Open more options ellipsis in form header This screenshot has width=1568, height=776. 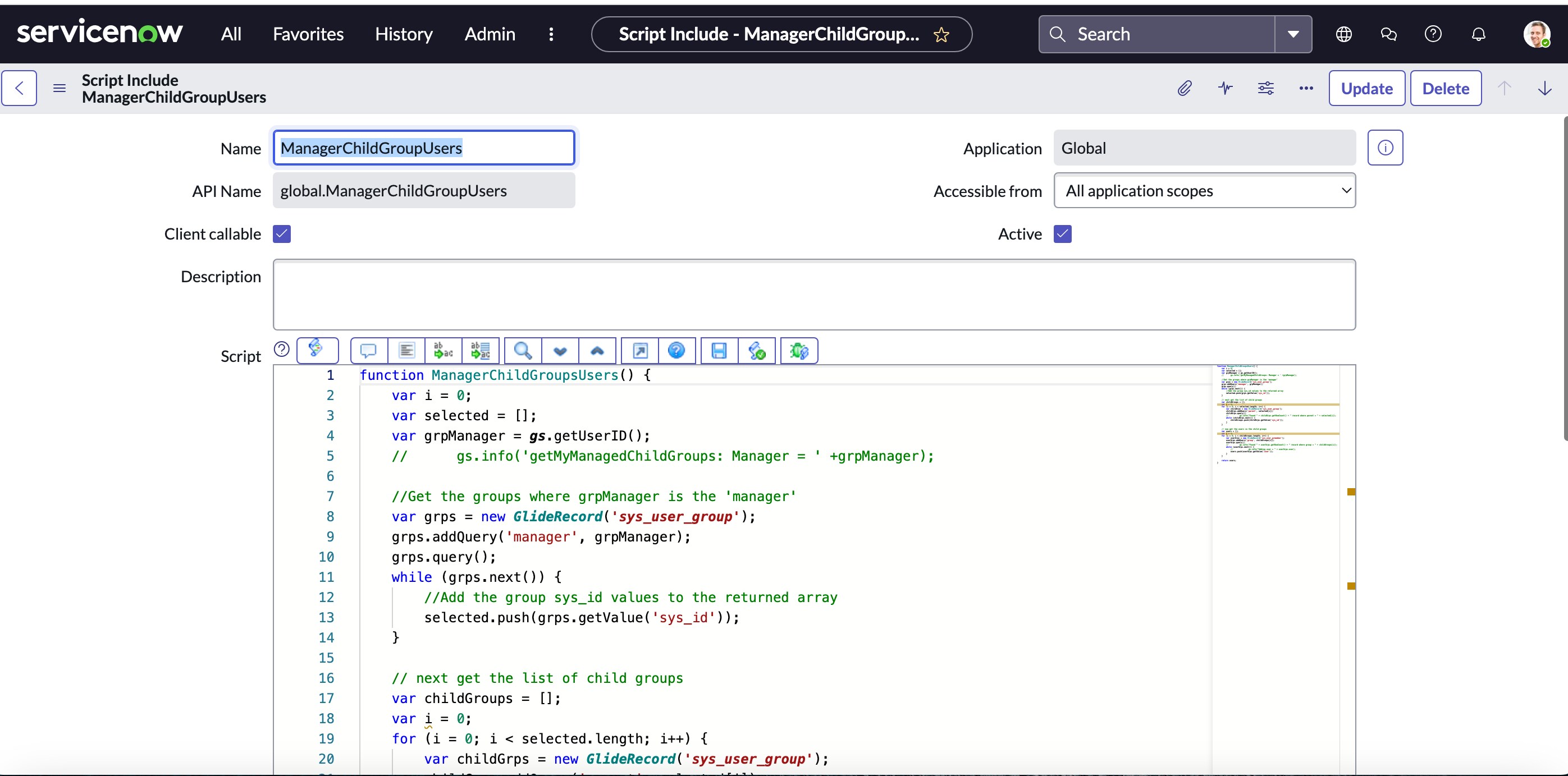coord(1306,88)
